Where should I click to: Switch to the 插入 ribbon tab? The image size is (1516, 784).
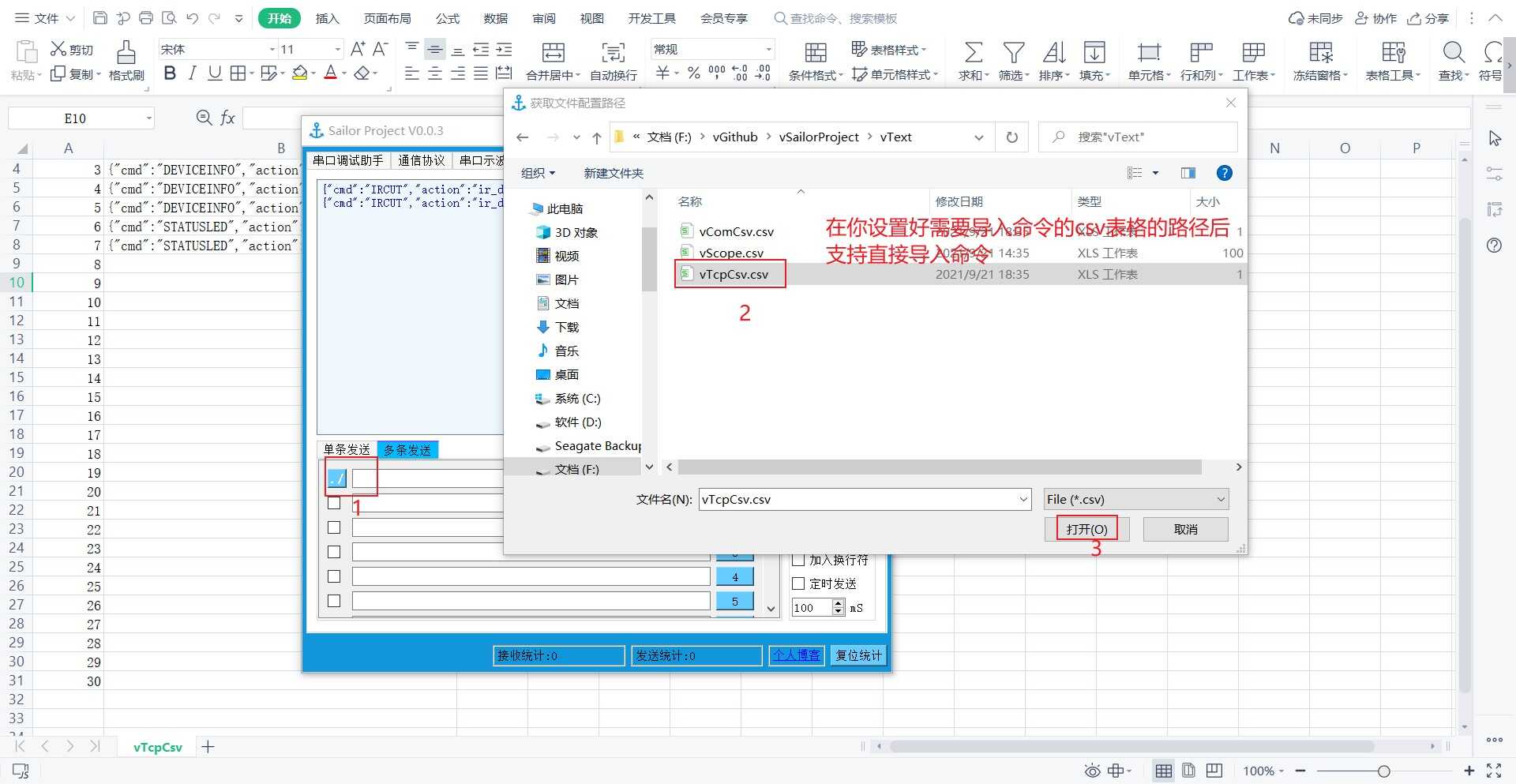(x=327, y=18)
